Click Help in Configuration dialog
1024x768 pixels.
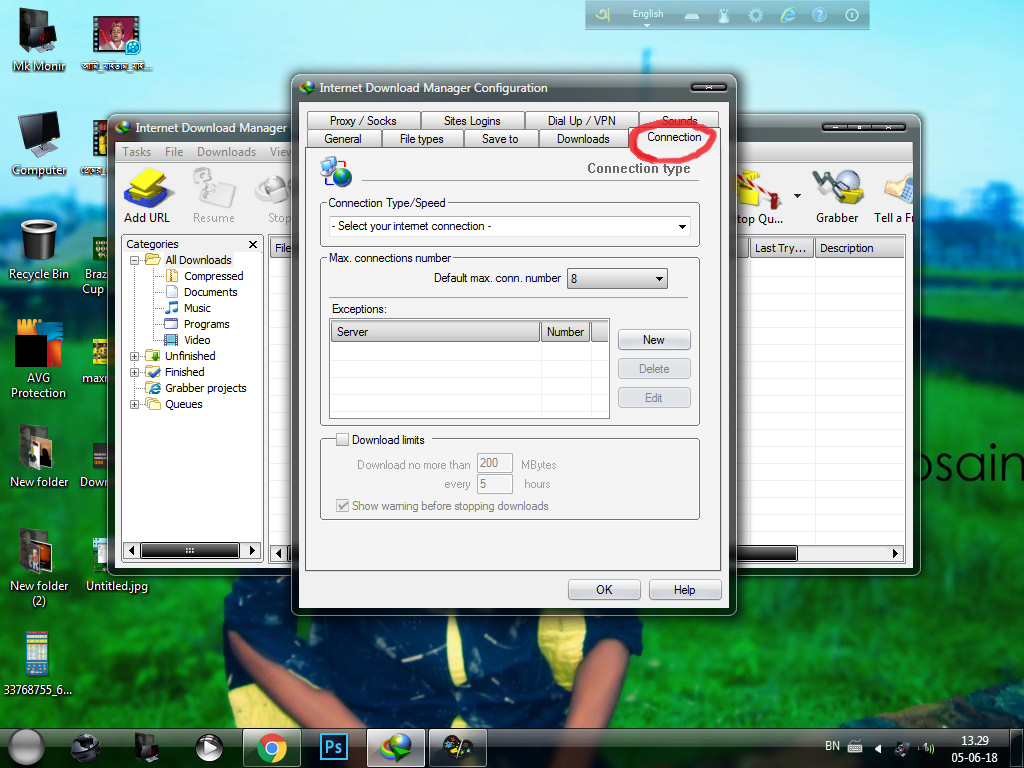pyautogui.click(x=684, y=590)
